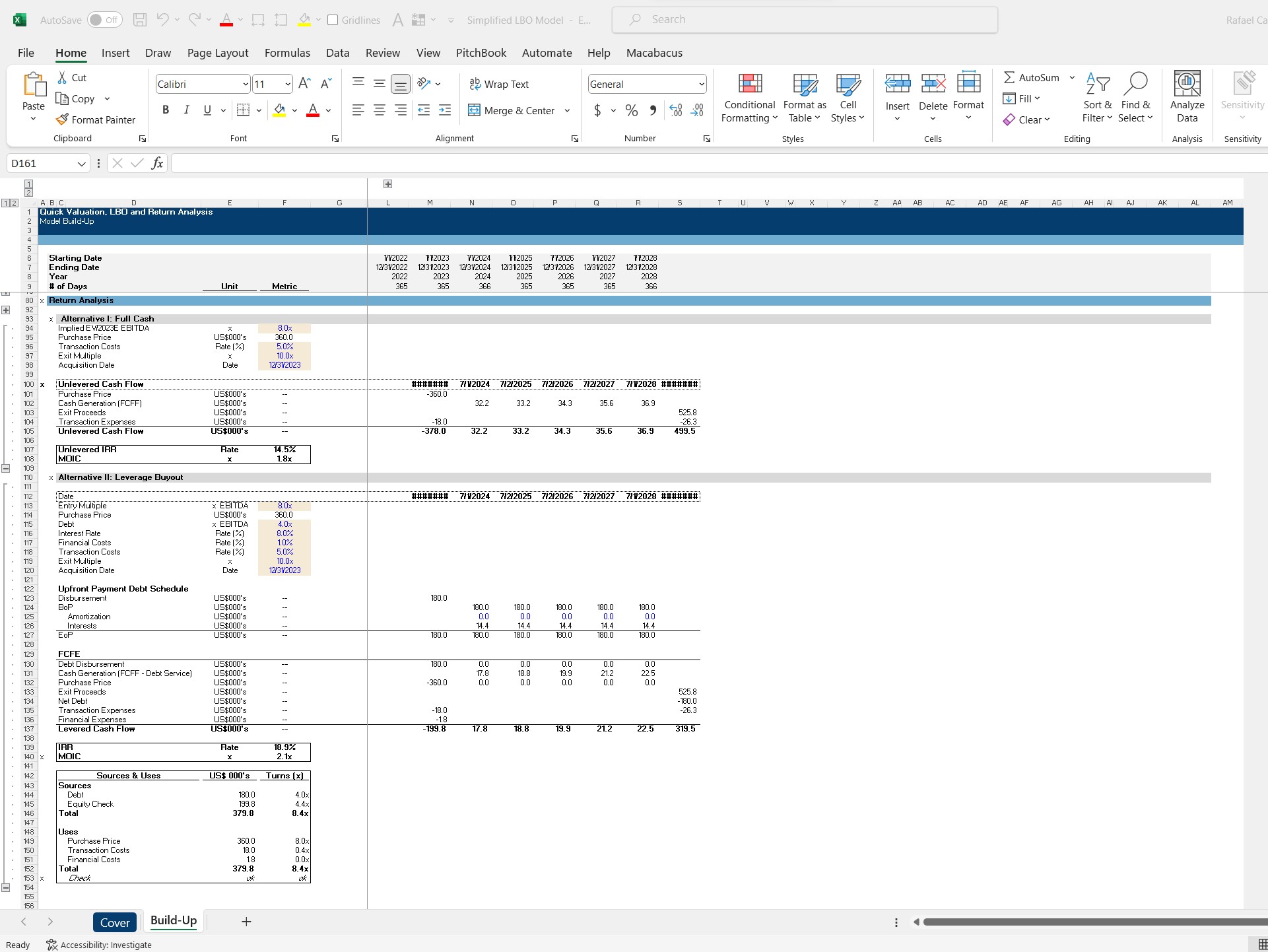This screenshot has width=1268, height=952.
Task: Switch to the Formulas ribbon tab
Action: [x=287, y=53]
